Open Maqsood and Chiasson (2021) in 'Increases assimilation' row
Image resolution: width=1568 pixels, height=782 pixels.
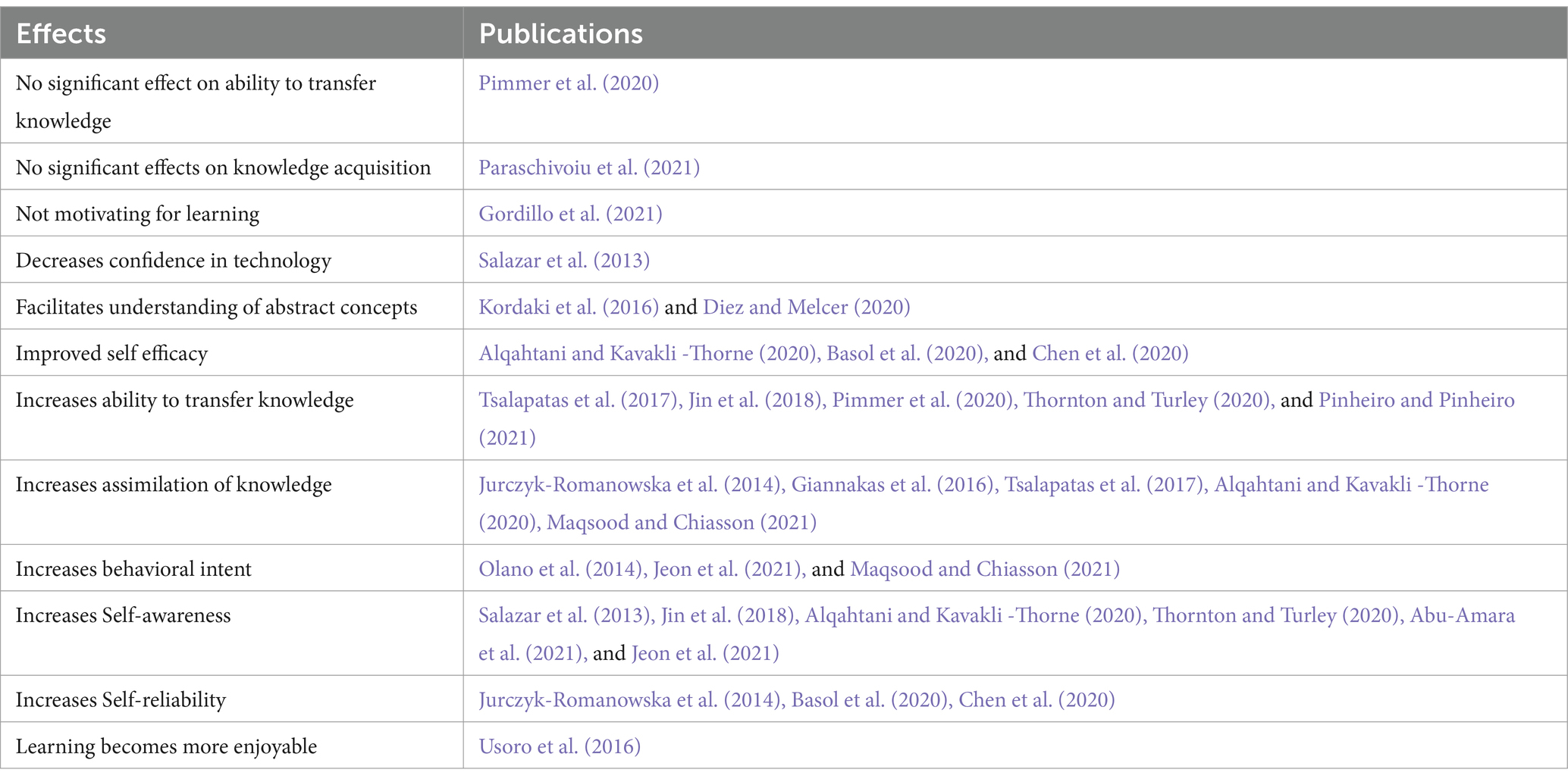(682, 523)
